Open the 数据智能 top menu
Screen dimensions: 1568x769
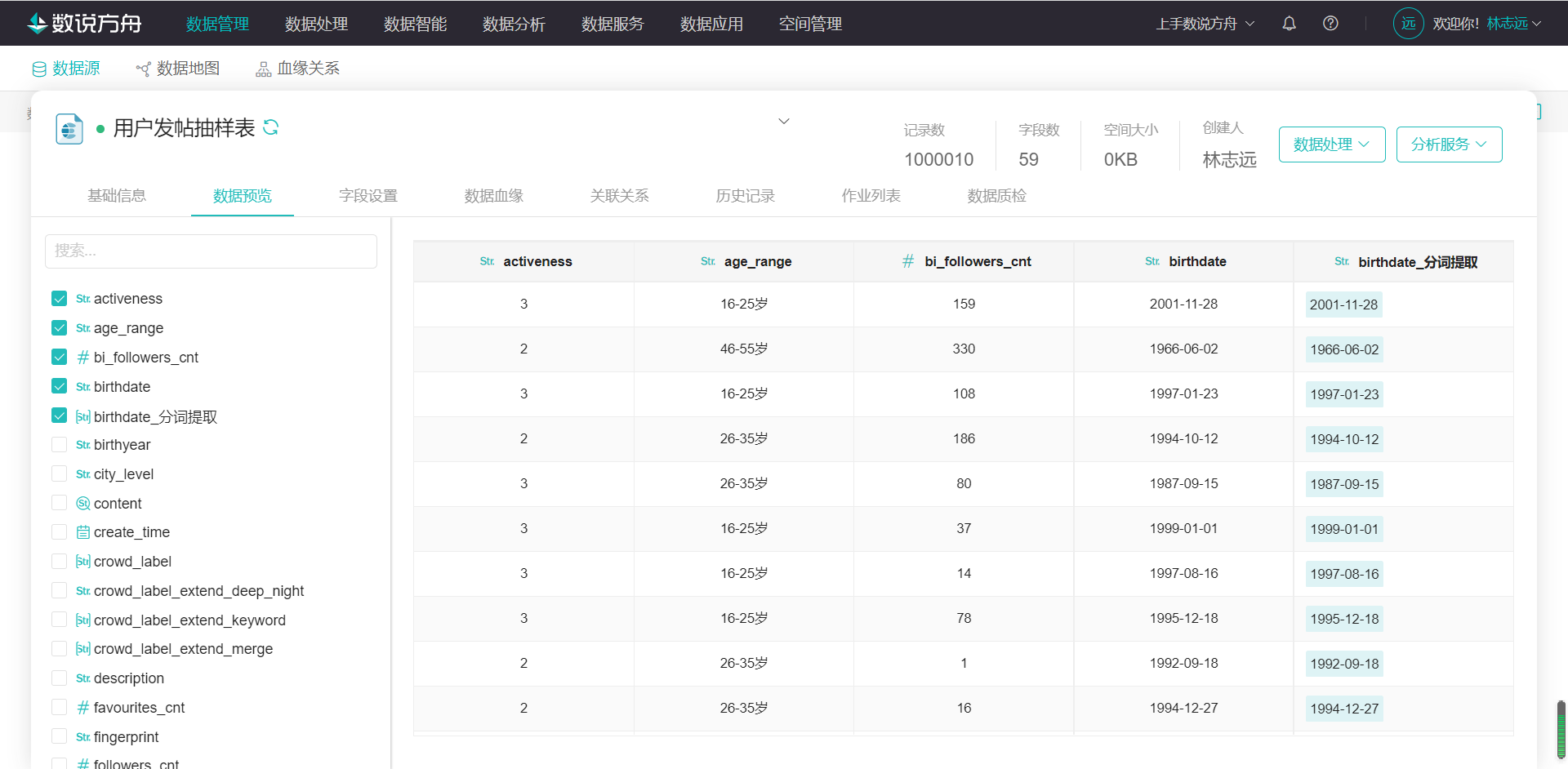(x=415, y=24)
